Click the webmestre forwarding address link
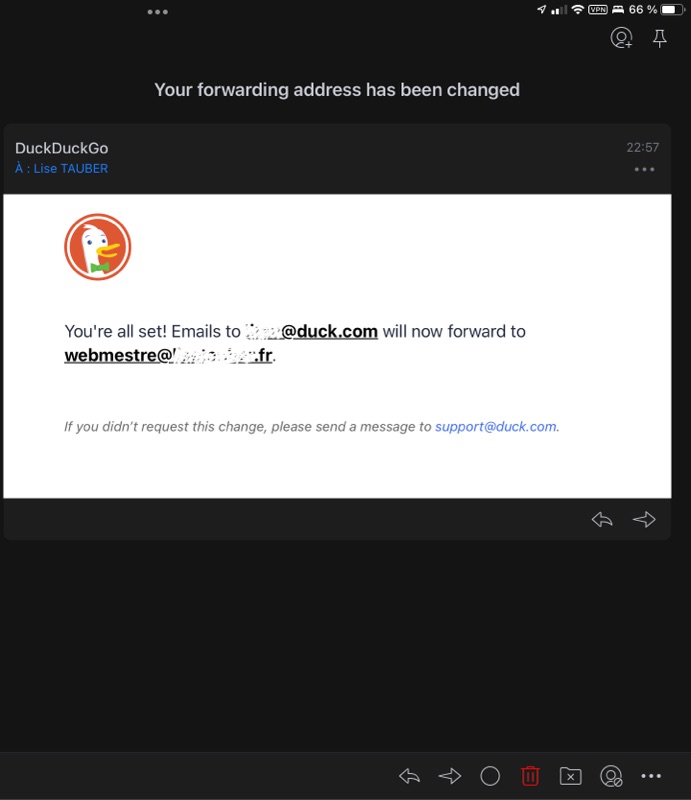The image size is (691, 800). tap(168, 355)
